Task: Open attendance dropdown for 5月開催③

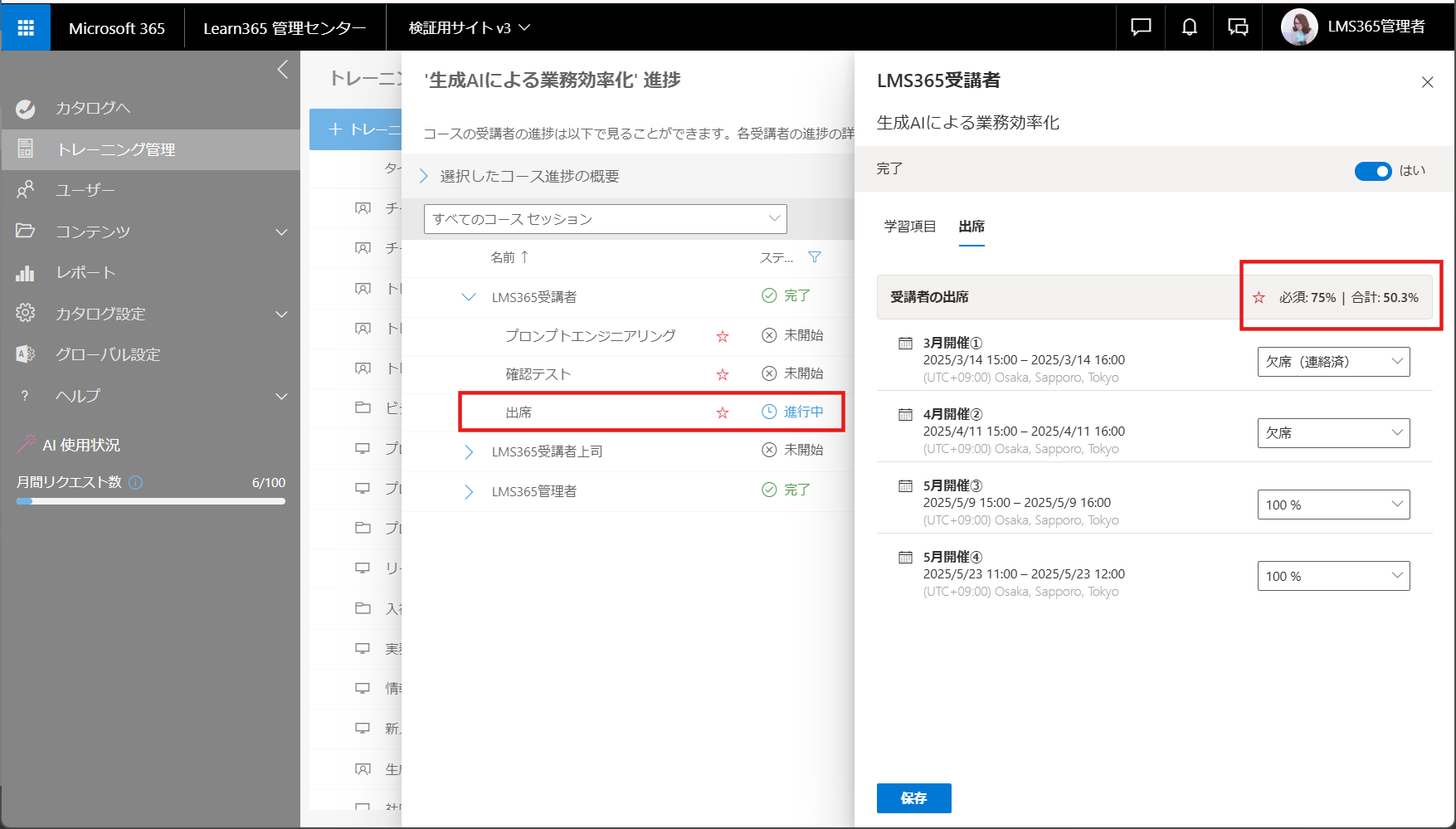Action: (x=1333, y=505)
